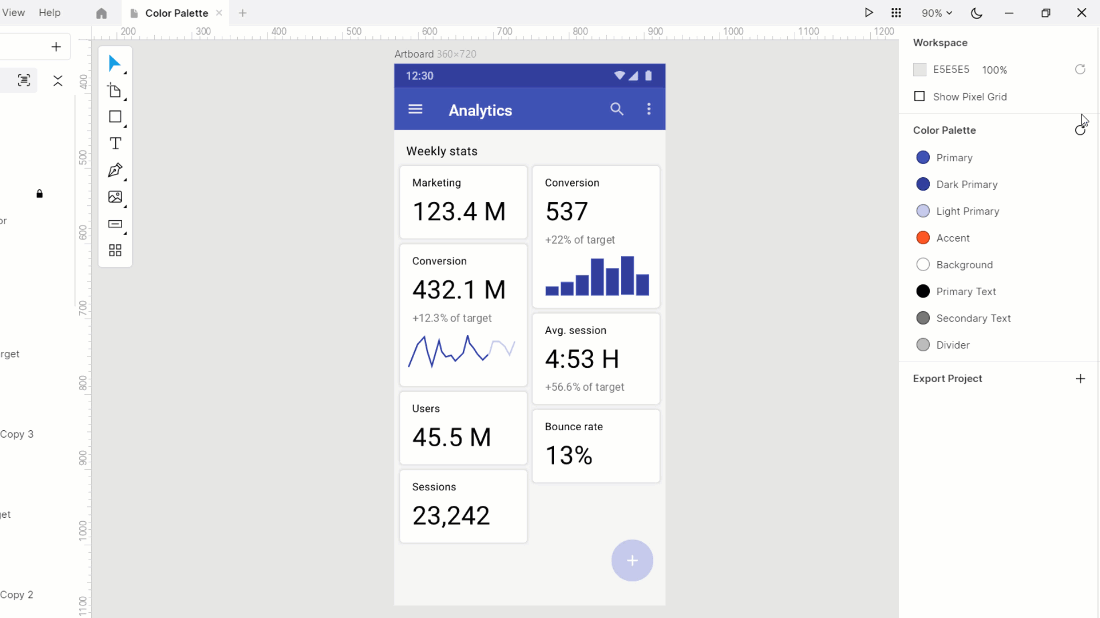
Task: Open the Color Palette tab
Action: coord(176,13)
